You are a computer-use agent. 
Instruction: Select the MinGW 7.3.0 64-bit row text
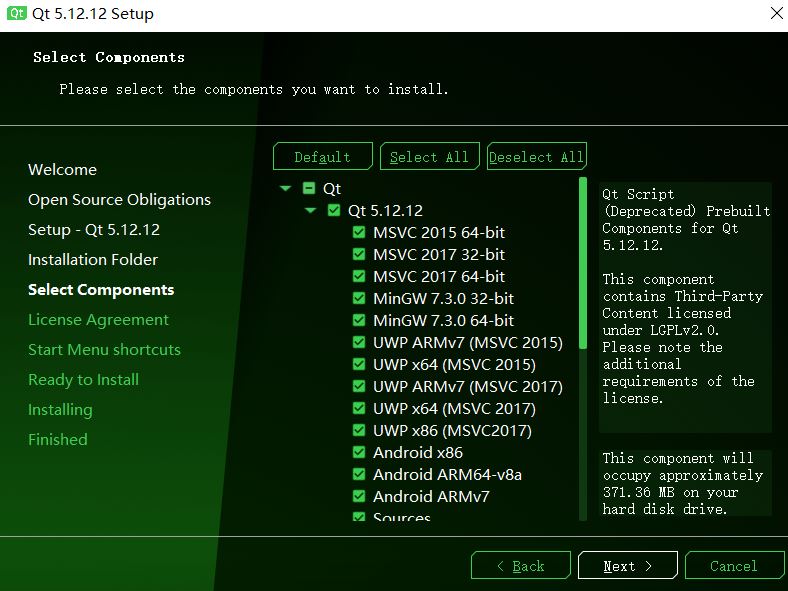click(443, 320)
